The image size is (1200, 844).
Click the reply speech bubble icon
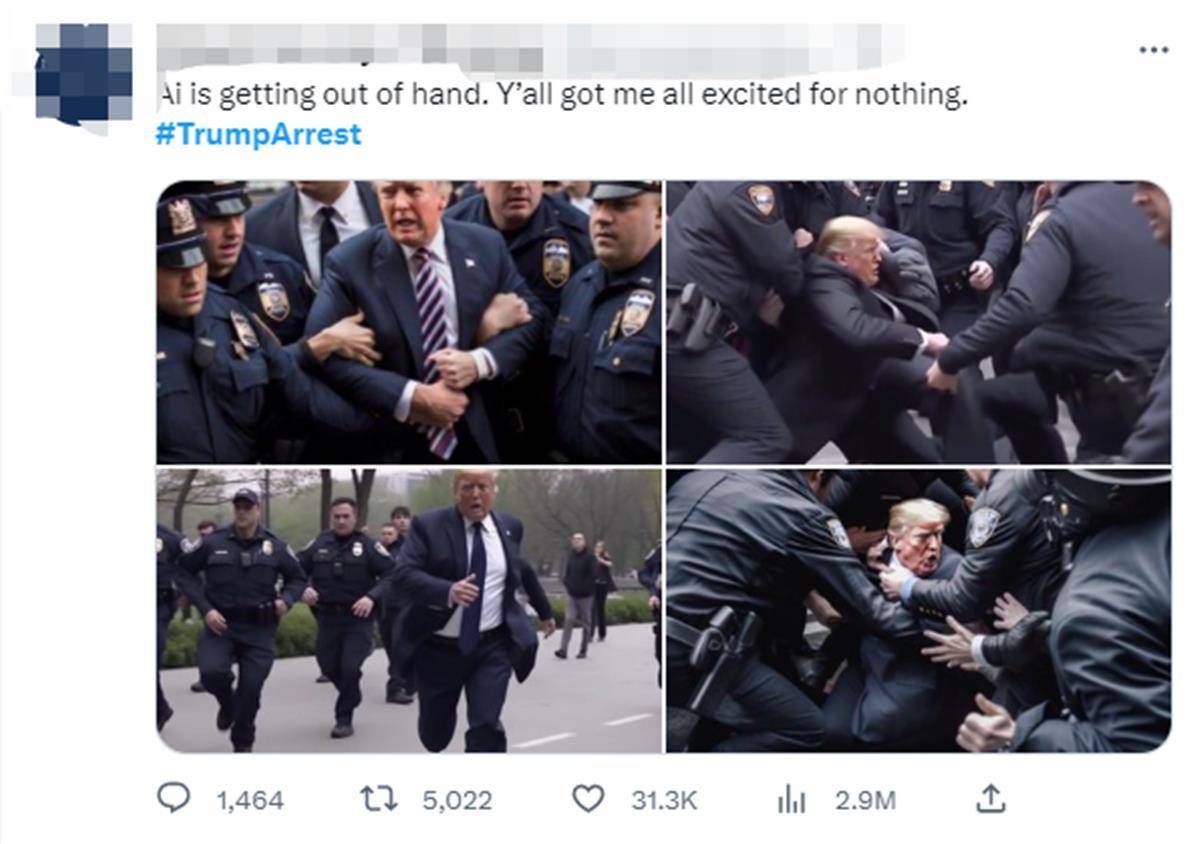tap(174, 799)
